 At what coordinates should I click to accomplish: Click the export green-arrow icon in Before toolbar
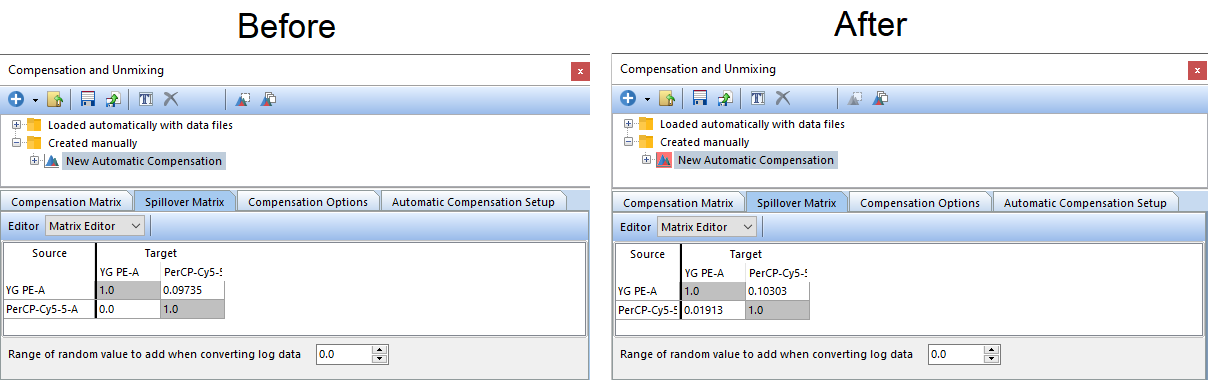pos(112,99)
